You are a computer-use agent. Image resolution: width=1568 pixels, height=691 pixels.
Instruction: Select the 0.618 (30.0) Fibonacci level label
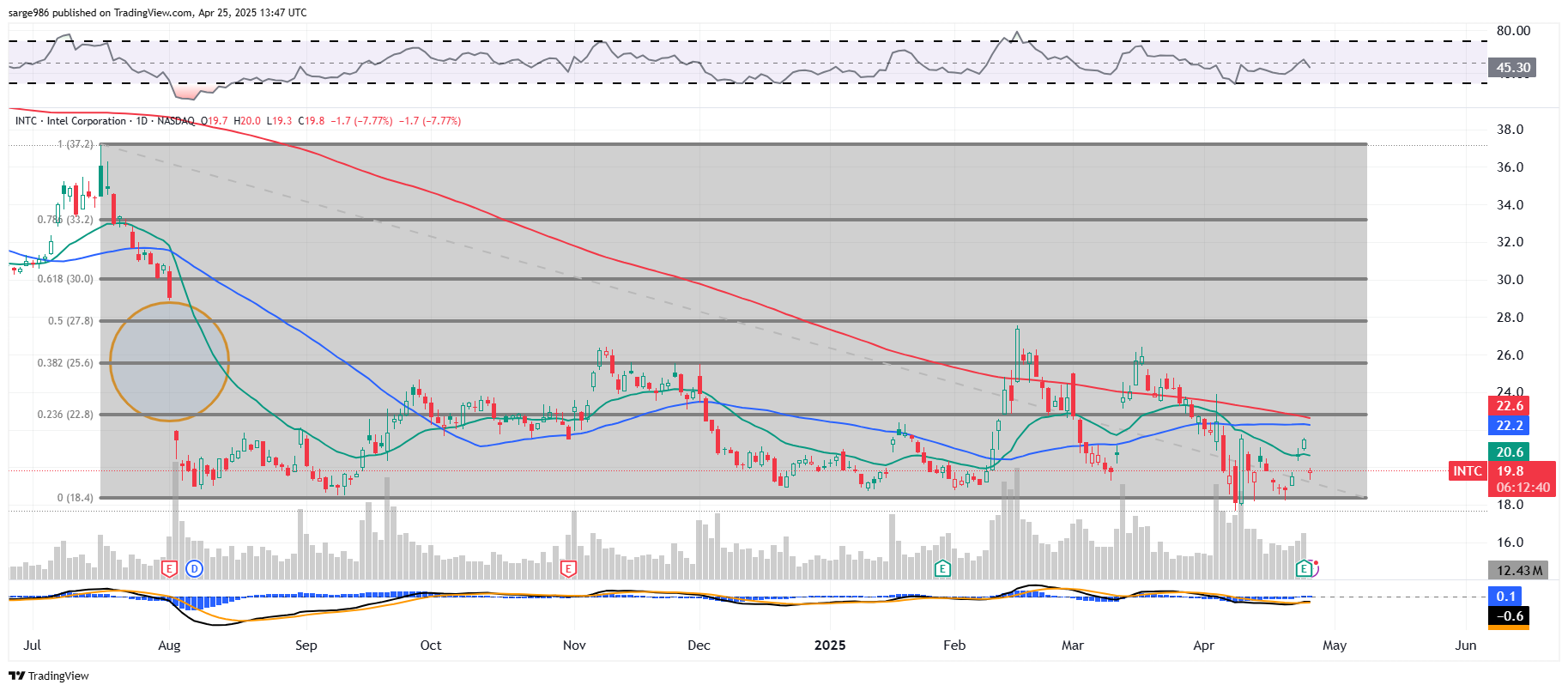click(x=65, y=279)
